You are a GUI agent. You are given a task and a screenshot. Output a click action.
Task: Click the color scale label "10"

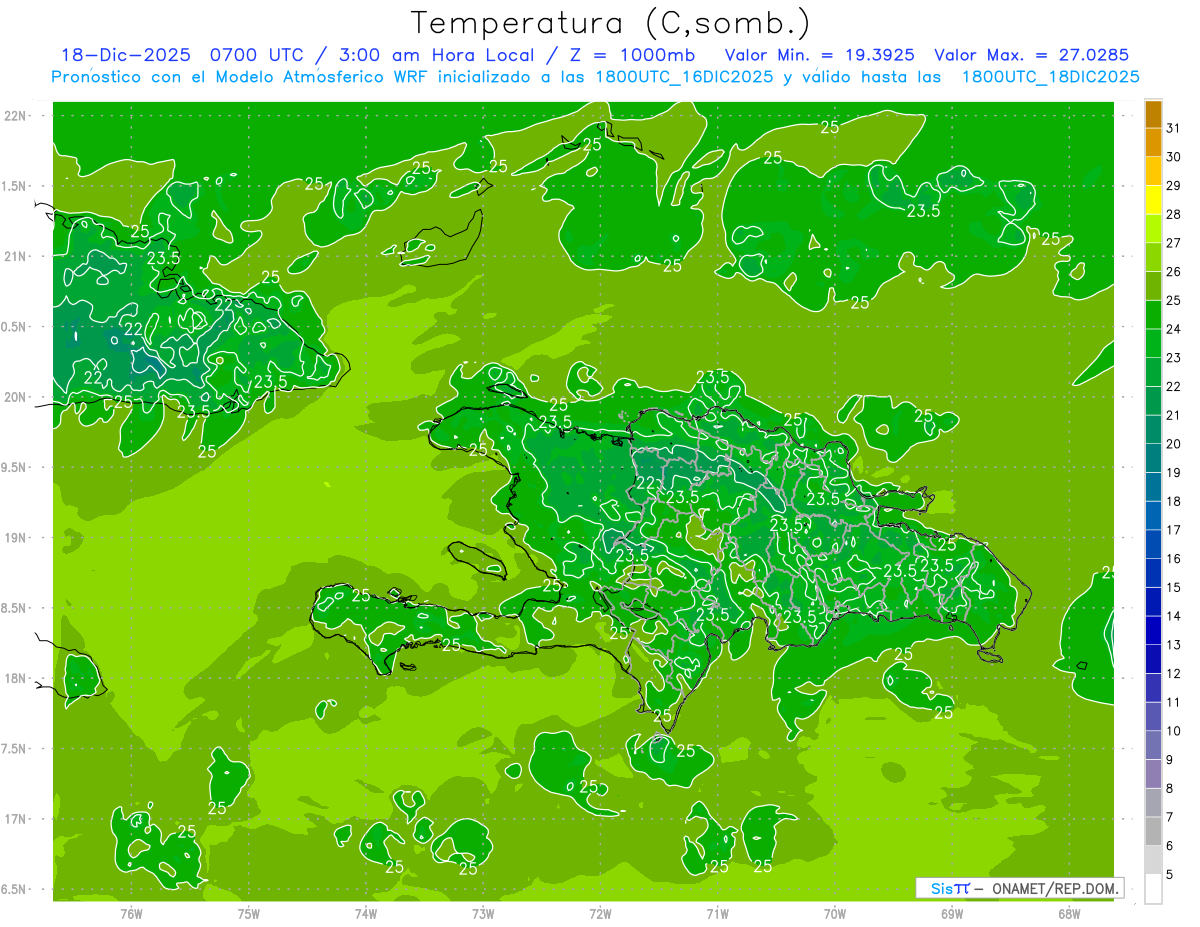pos(1173,730)
